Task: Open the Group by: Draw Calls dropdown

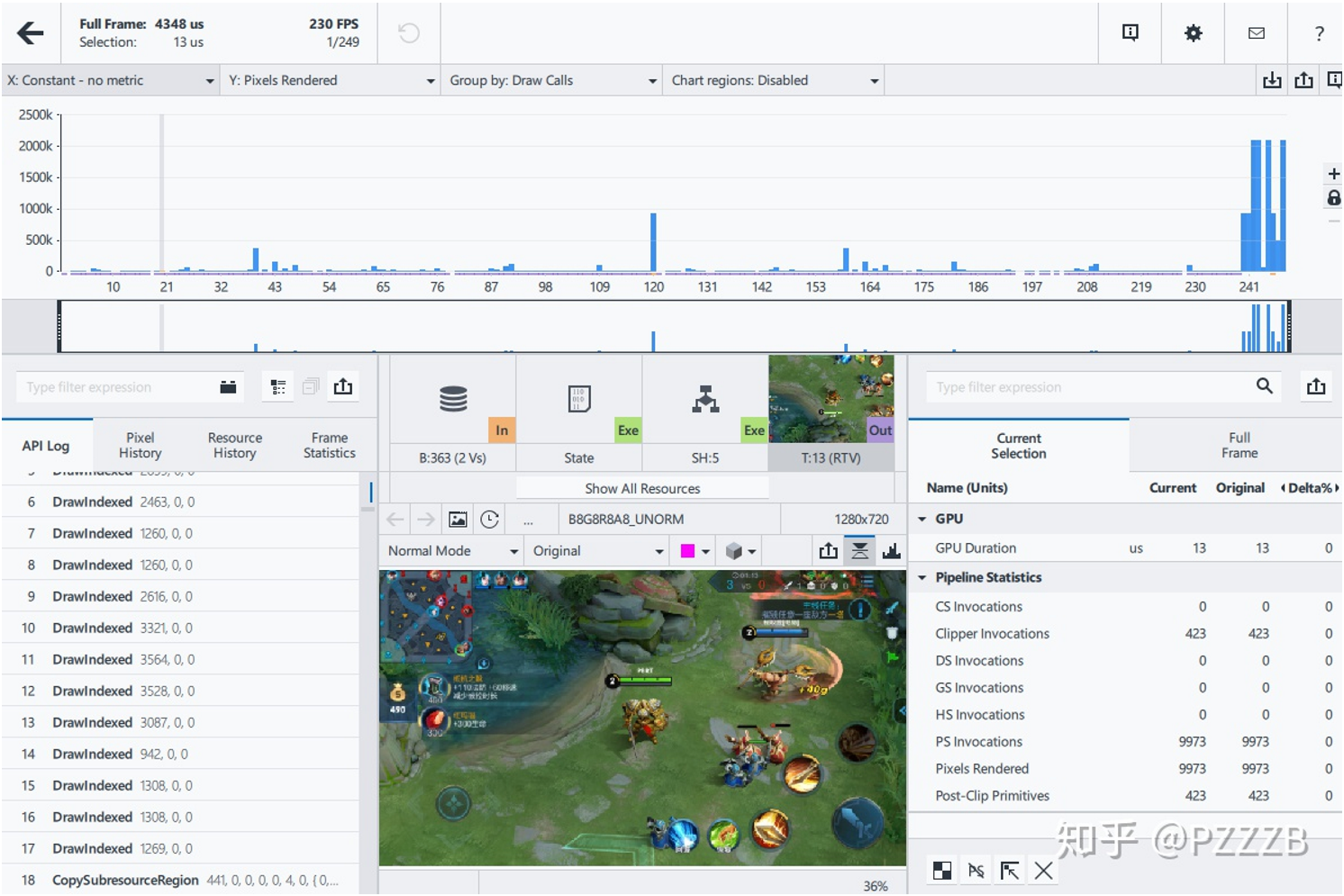Action: coord(552,80)
